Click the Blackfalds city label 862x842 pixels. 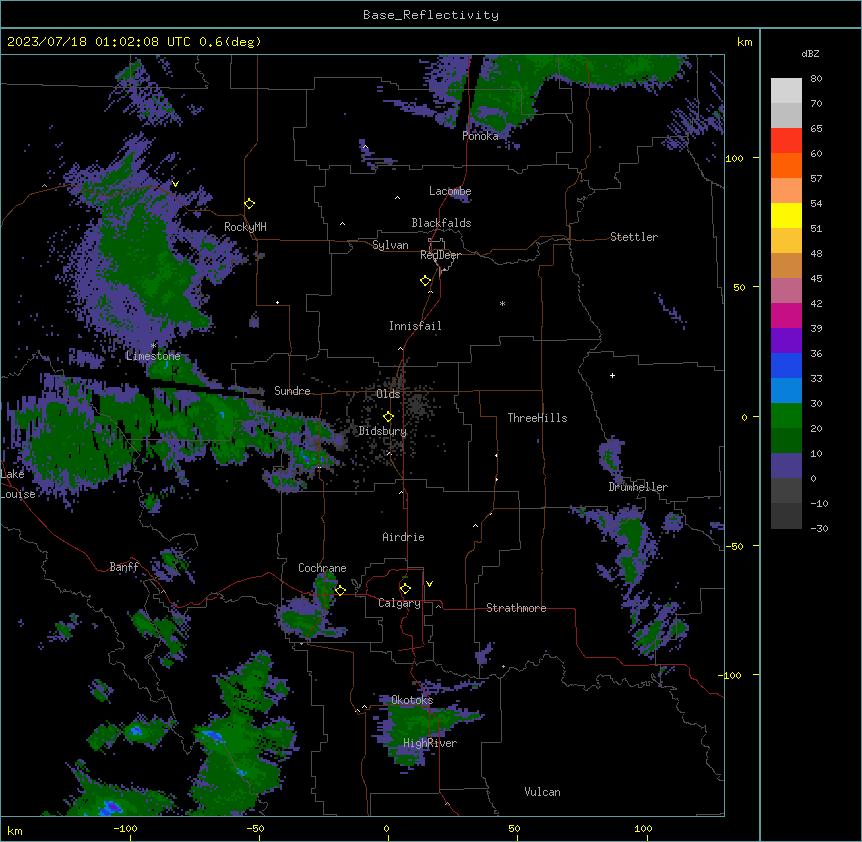click(x=441, y=223)
